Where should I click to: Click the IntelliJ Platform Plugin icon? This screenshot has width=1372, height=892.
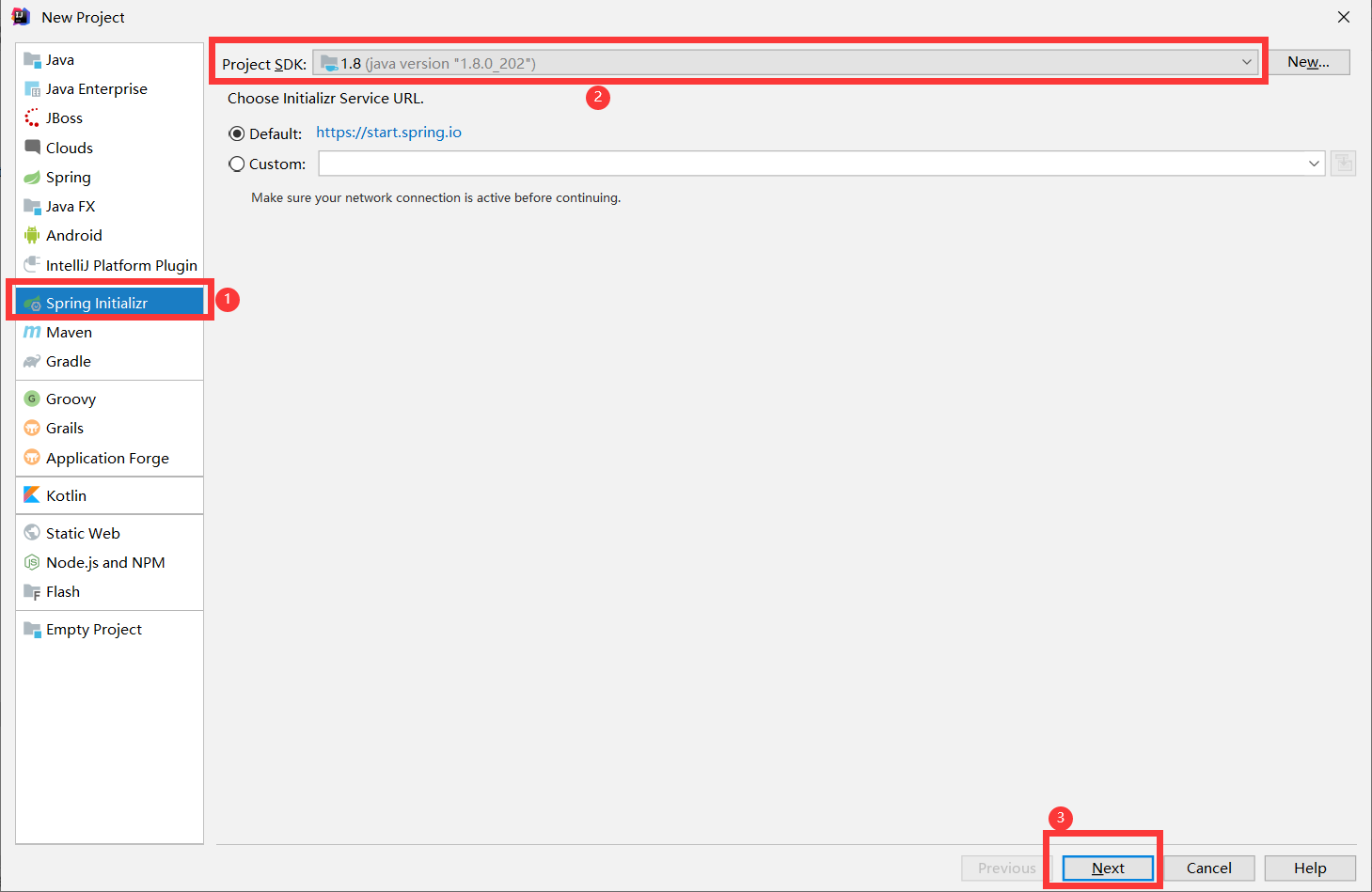pyautogui.click(x=32, y=265)
